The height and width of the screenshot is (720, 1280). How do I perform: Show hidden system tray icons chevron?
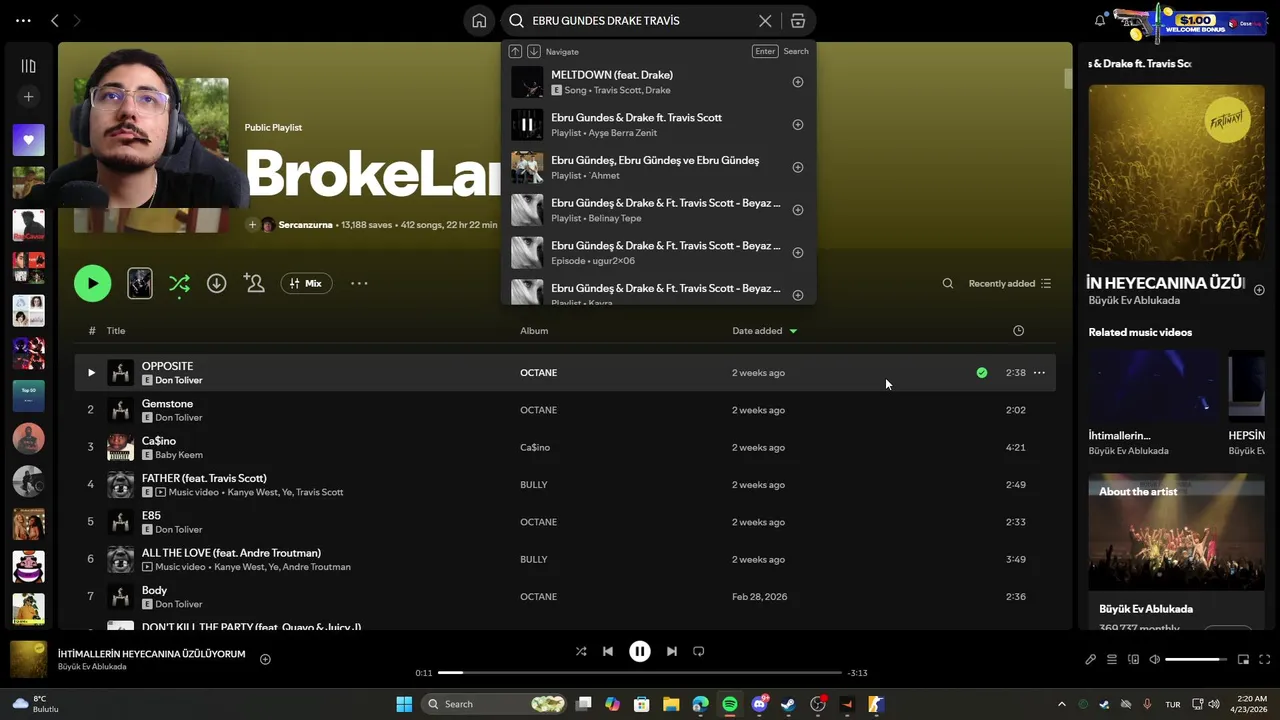[x=1062, y=704]
